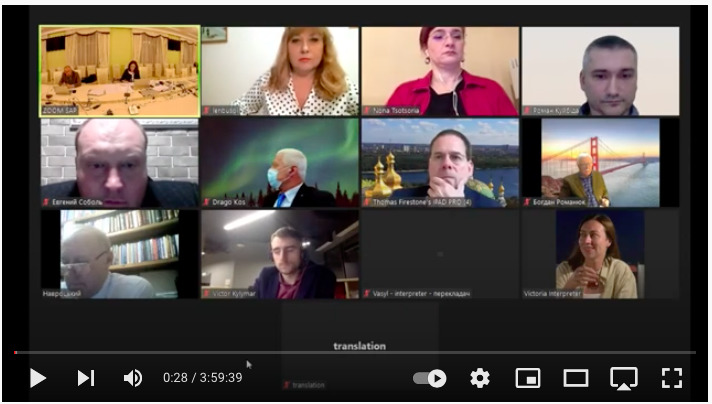Select the ZOOM conference room tile
Image resolution: width=712 pixels, height=404 pixels.
point(119,70)
